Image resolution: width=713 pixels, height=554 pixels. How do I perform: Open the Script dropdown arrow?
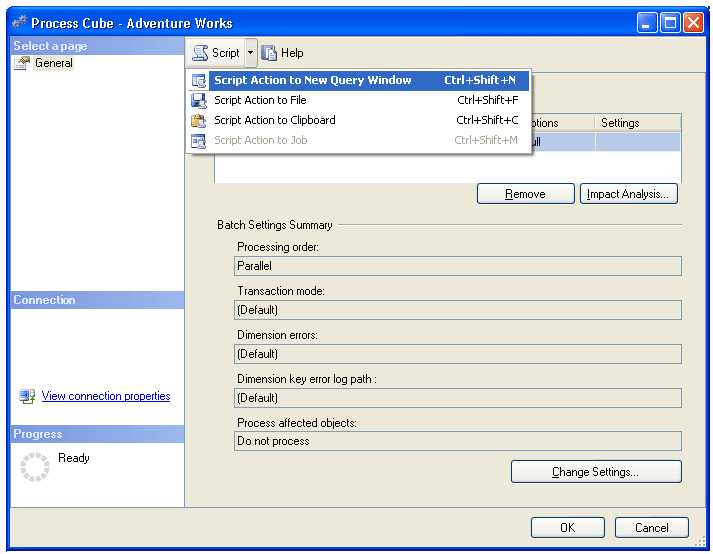(x=250, y=53)
